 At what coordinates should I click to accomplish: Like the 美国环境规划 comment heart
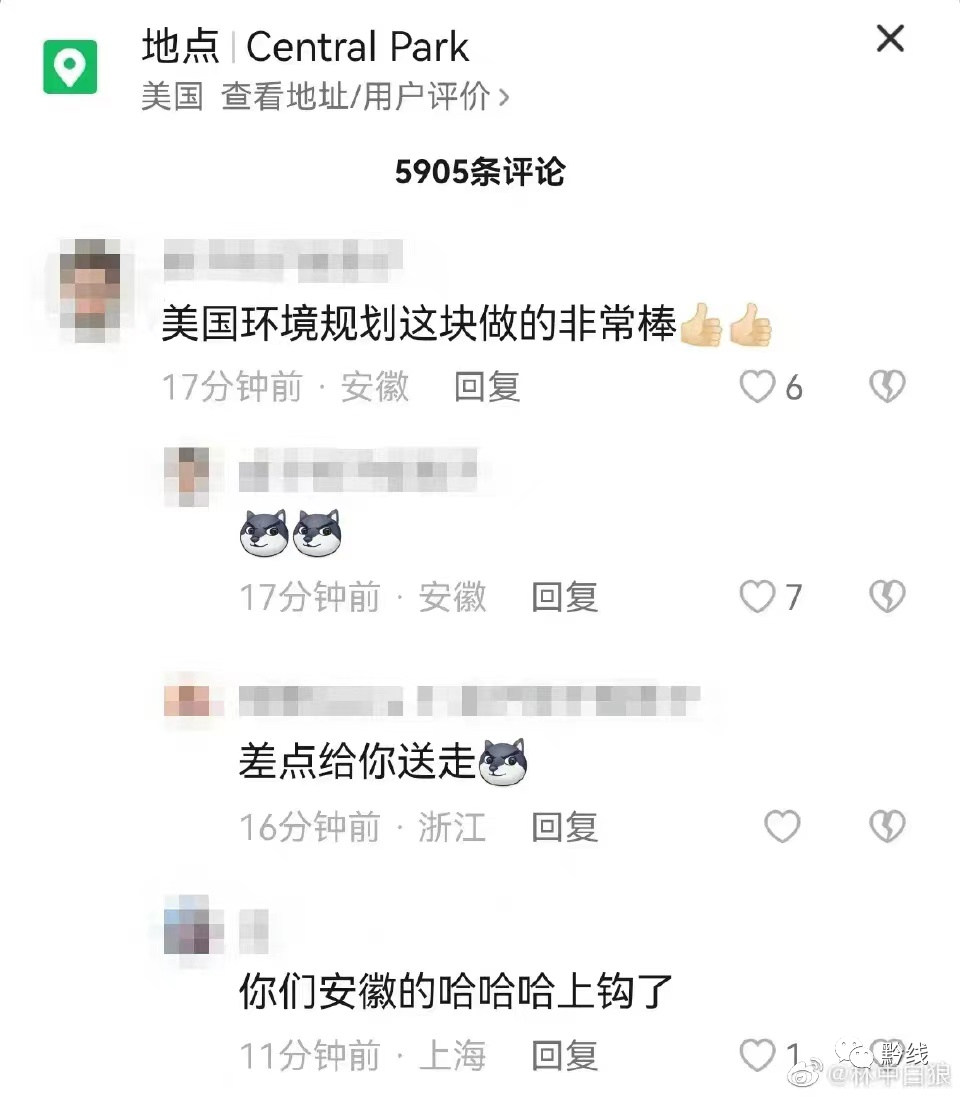[757, 386]
